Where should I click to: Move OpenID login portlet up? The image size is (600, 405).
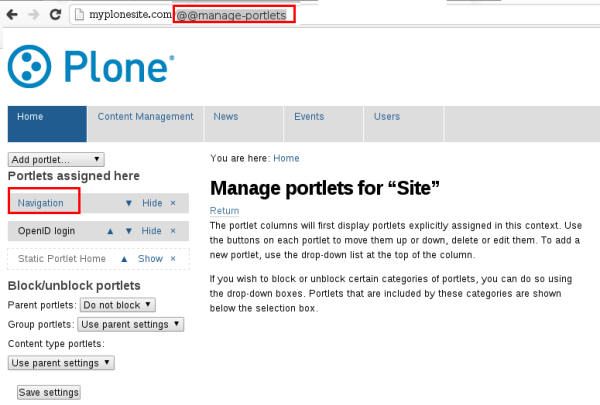(x=110, y=231)
